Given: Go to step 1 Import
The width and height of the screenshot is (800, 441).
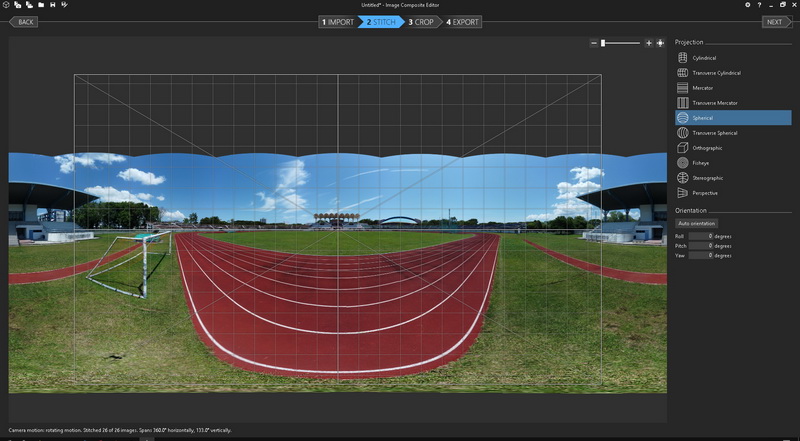Looking at the screenshot, I should [x=337, y=22].
